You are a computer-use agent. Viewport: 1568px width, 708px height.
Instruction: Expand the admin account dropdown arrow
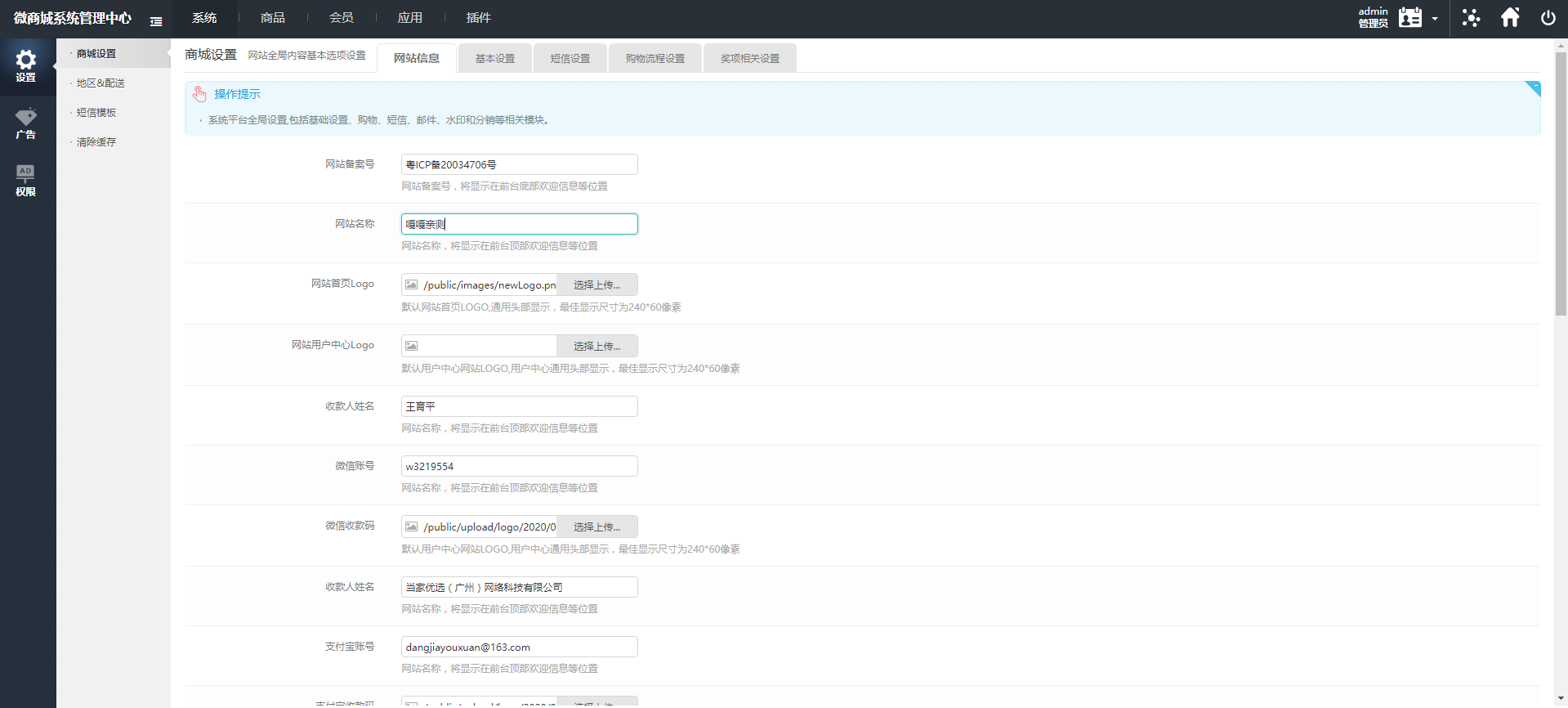(1435, 19)
